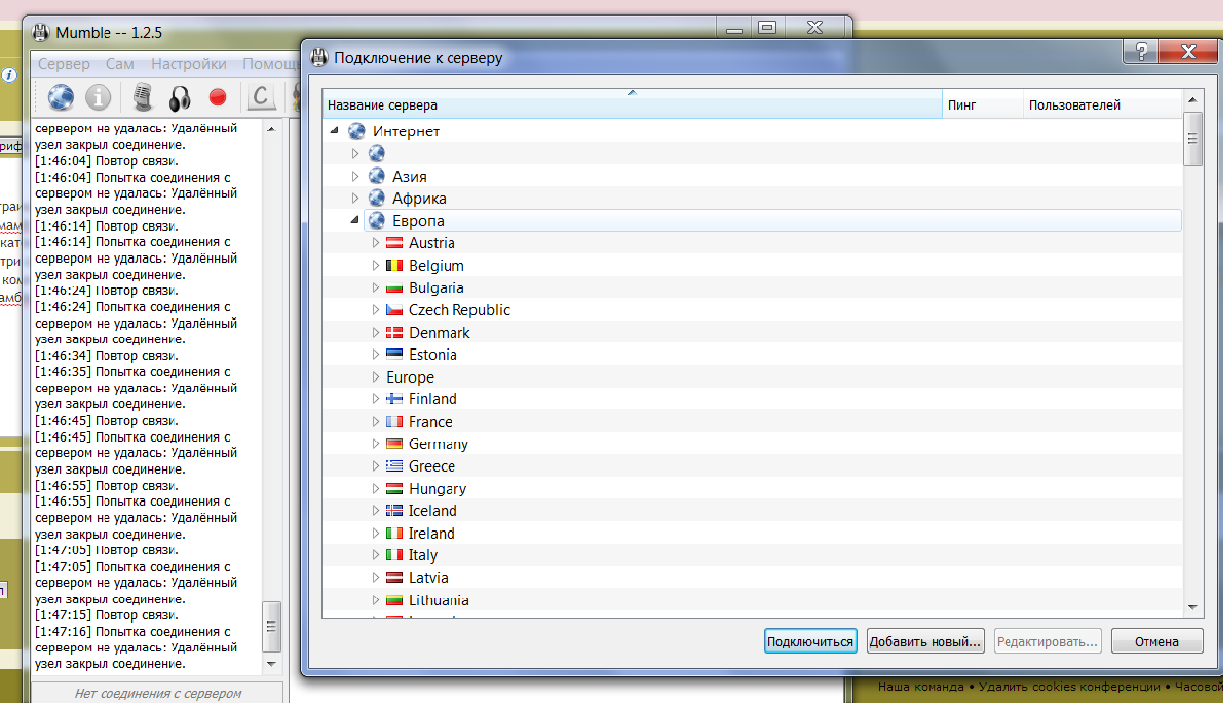The width and height of the screenshot is (1223, 703).
Task: Click the Добавить новый button
Action: click(x=925, y=642)
